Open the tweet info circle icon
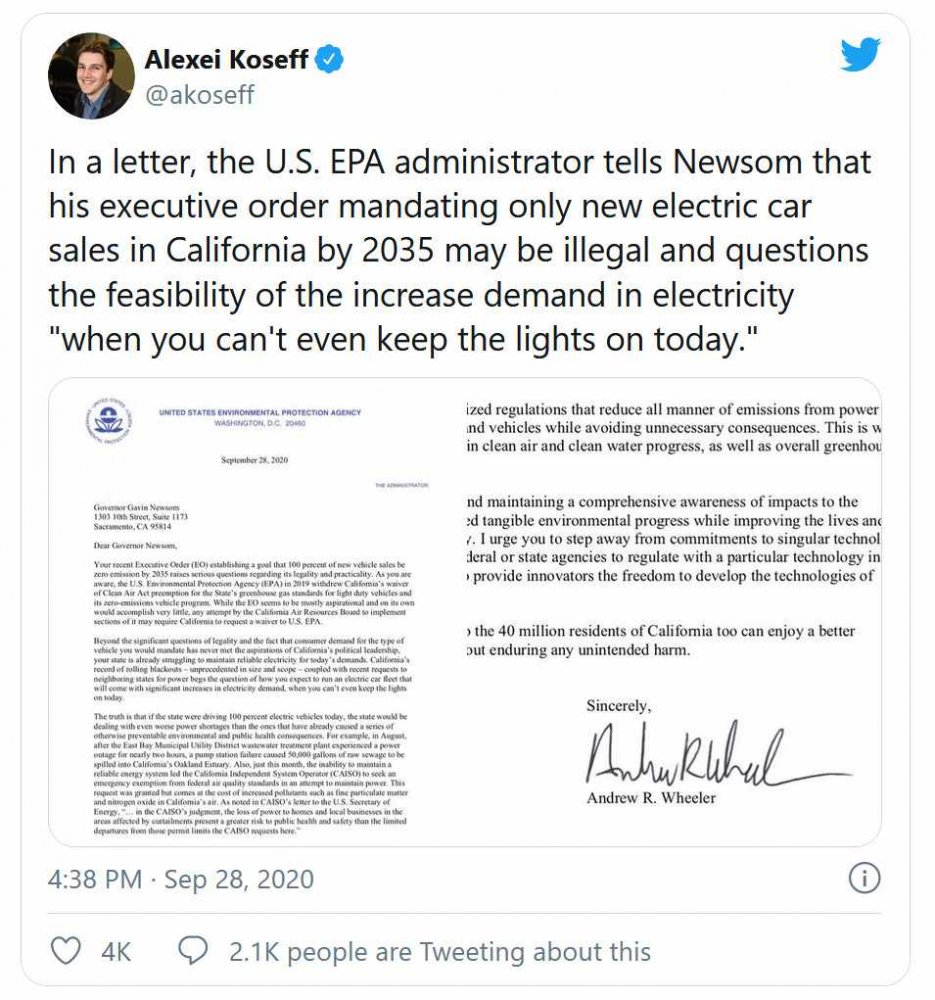The width and height of the screenshot is (935, 1000). point(863,879)
